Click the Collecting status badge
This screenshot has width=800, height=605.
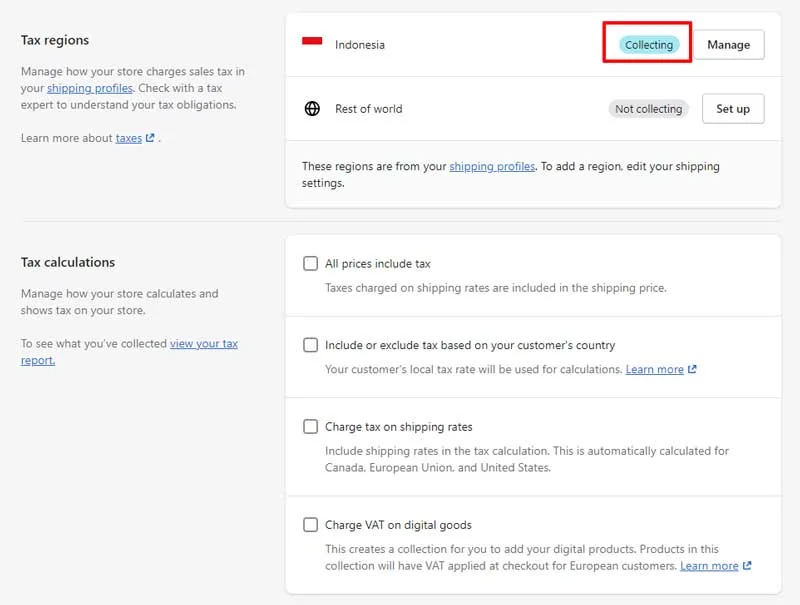(649, 45)
